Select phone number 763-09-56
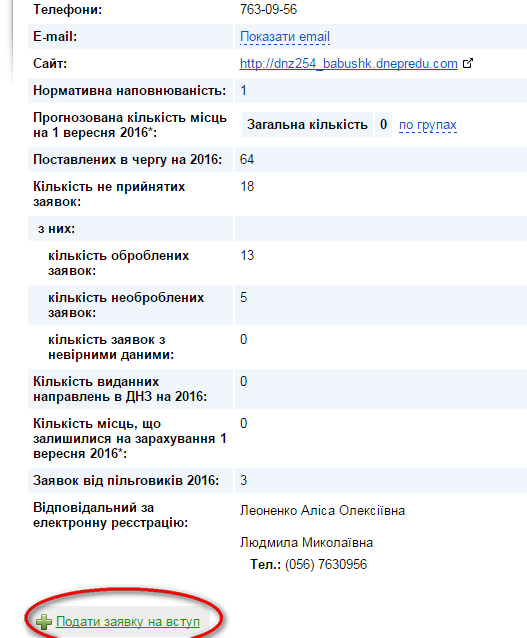This screenshot has width=527, height=638. pos(269,9)
